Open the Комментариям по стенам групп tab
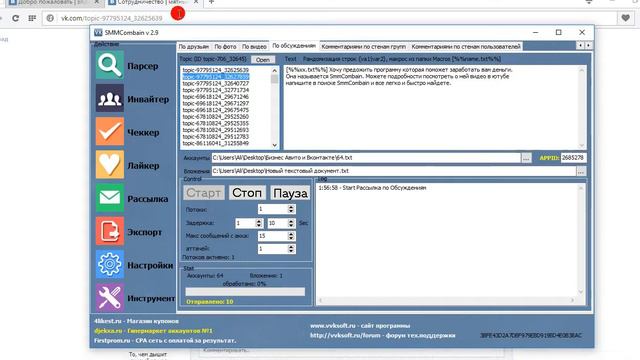This screenshot has width=640, height=360. [x=364, y=47]
